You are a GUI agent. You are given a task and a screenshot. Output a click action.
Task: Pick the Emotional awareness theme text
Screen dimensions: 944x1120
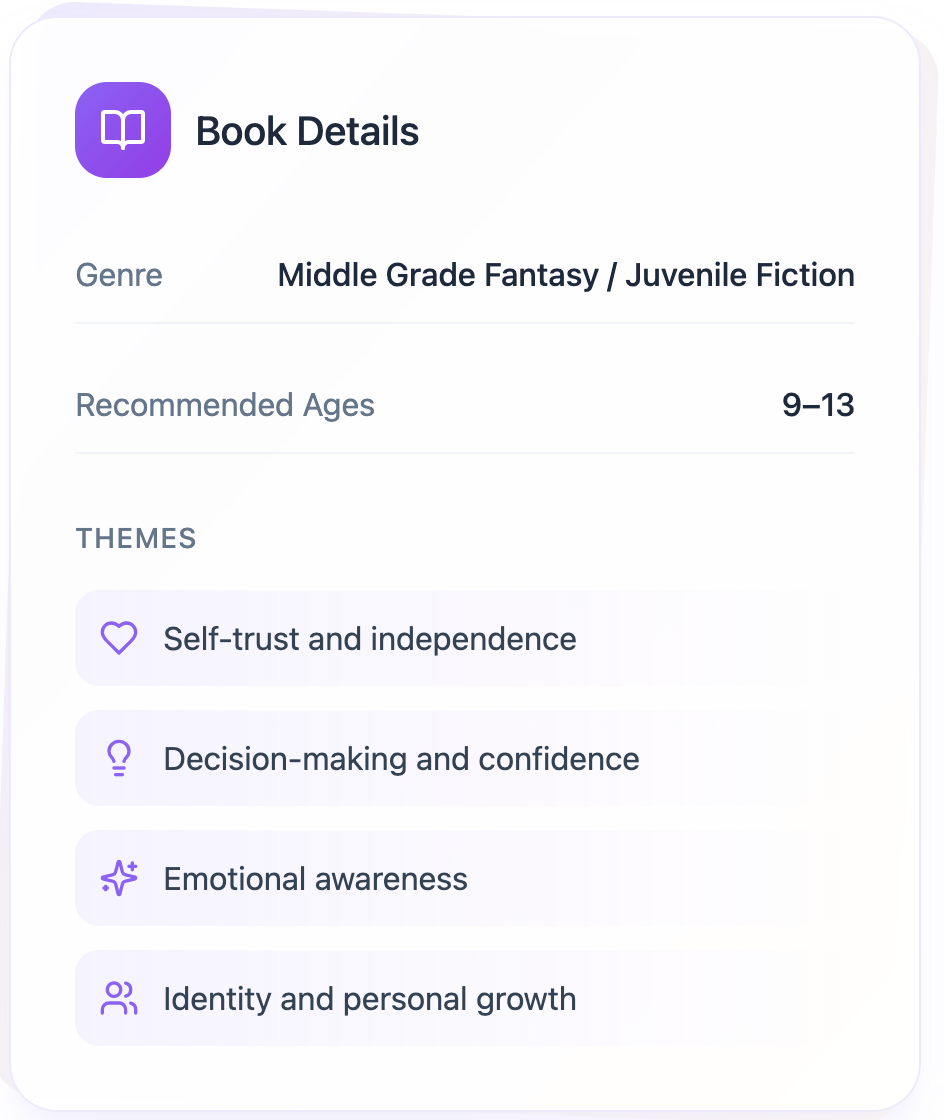point(315,879)
